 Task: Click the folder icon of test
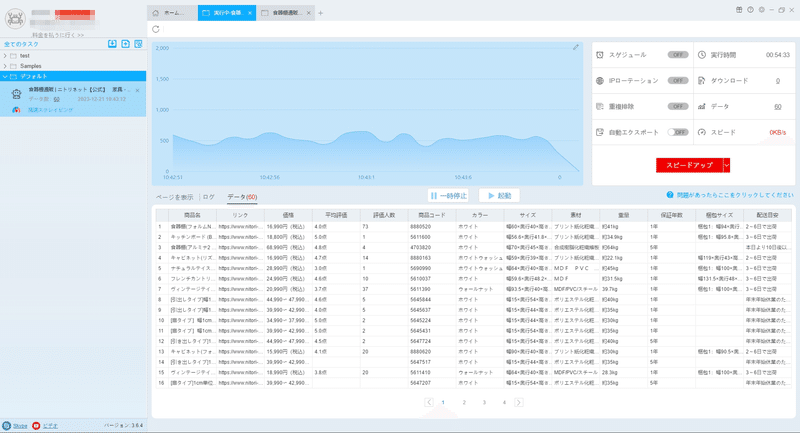(x=13, y=56)
